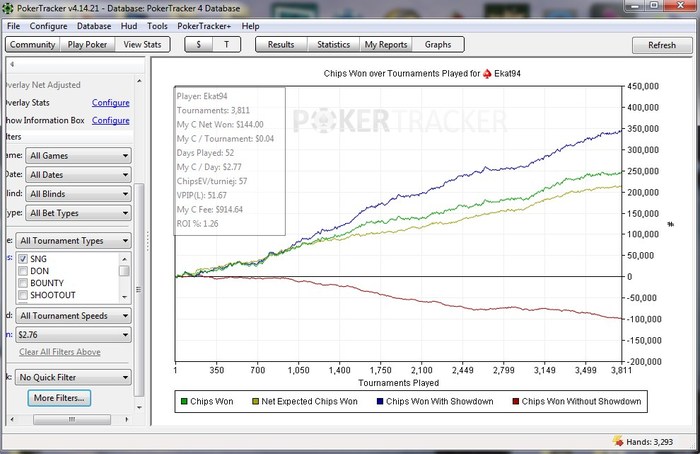The height and width of the screenshot is (454, 700).
Task: Select the $ cash games button
Action: tap(199, 45)
